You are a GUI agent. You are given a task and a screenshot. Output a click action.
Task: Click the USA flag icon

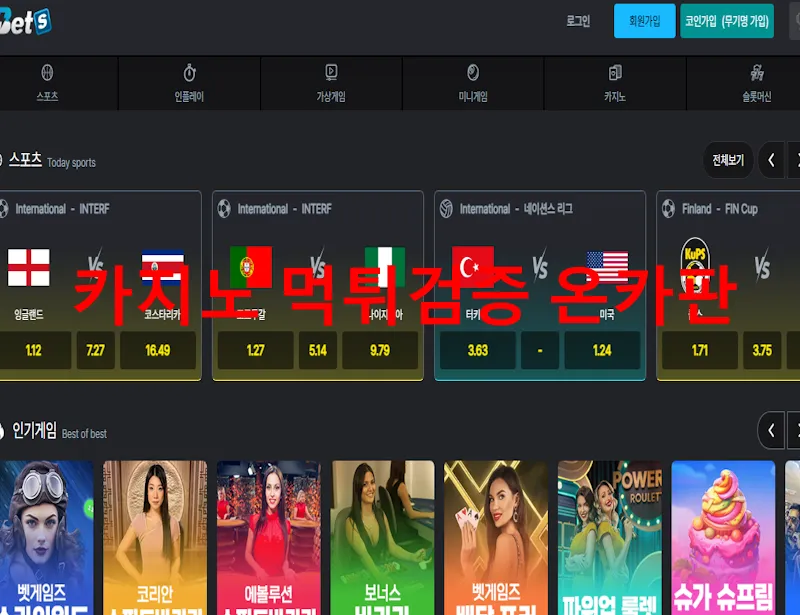point(607,267)
